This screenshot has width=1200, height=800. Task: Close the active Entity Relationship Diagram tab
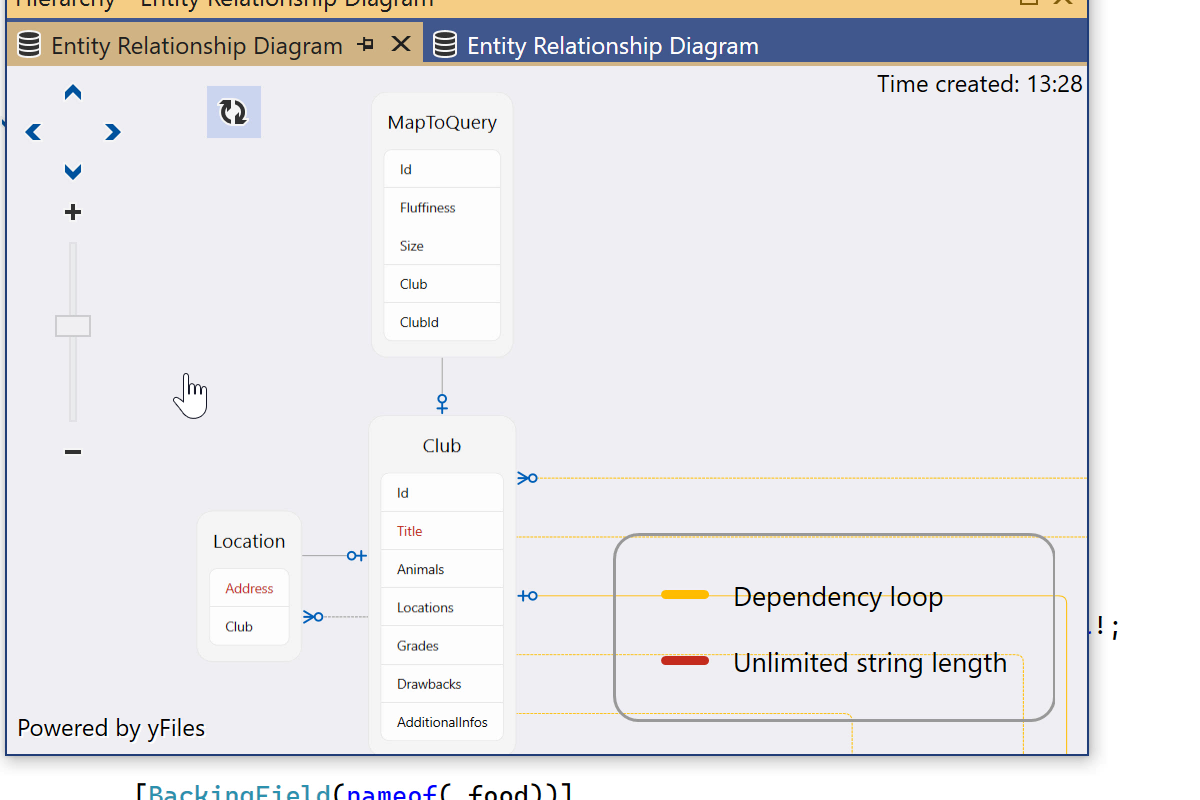[400, 44]
